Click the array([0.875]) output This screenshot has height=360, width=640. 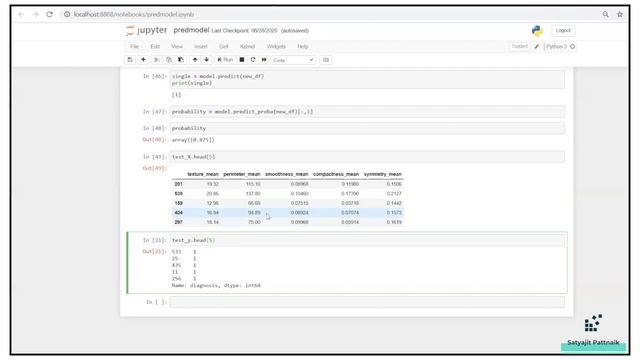(x=193, y=140)
